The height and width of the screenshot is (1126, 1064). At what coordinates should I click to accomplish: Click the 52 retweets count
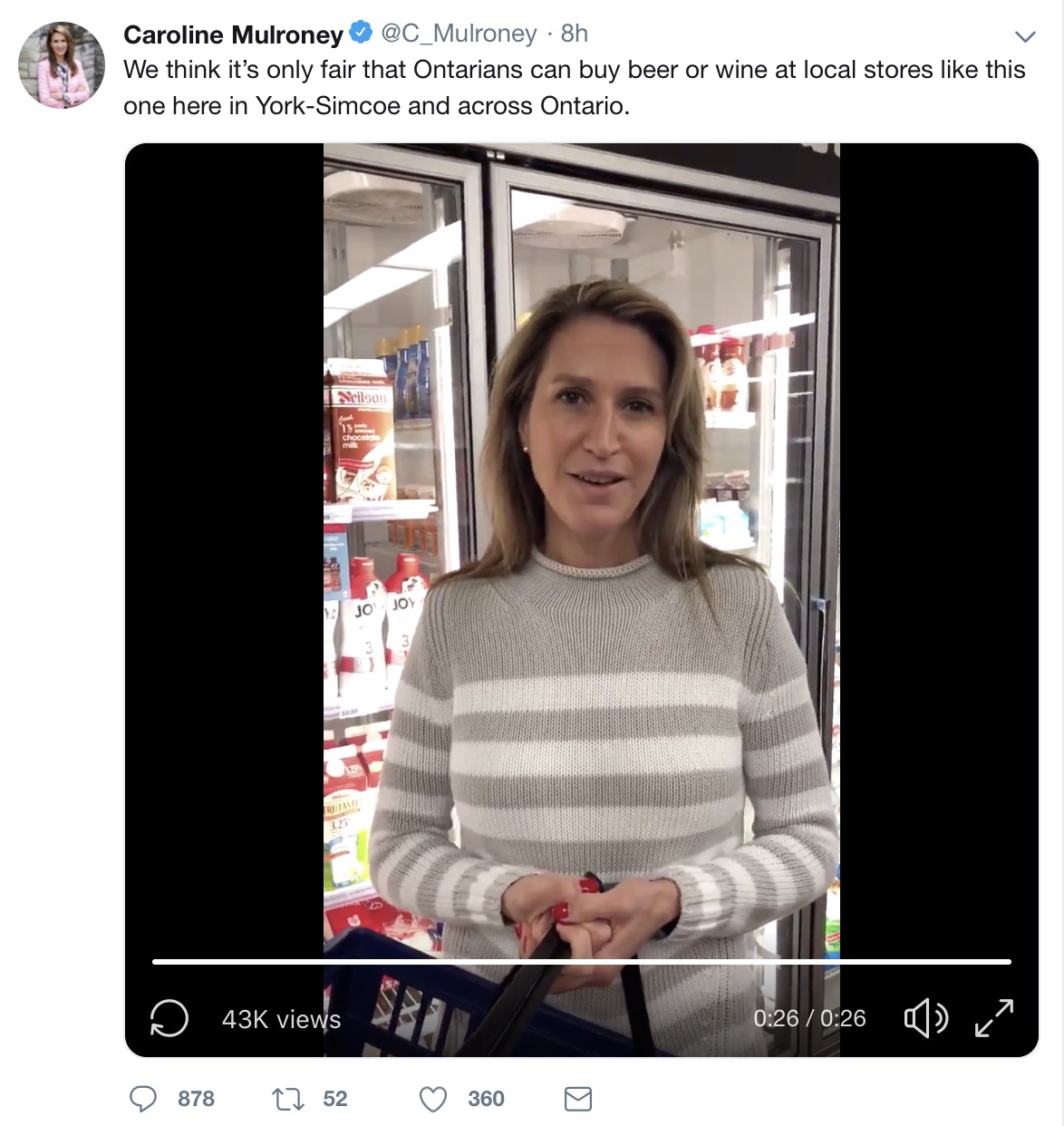click(335, 1099)
